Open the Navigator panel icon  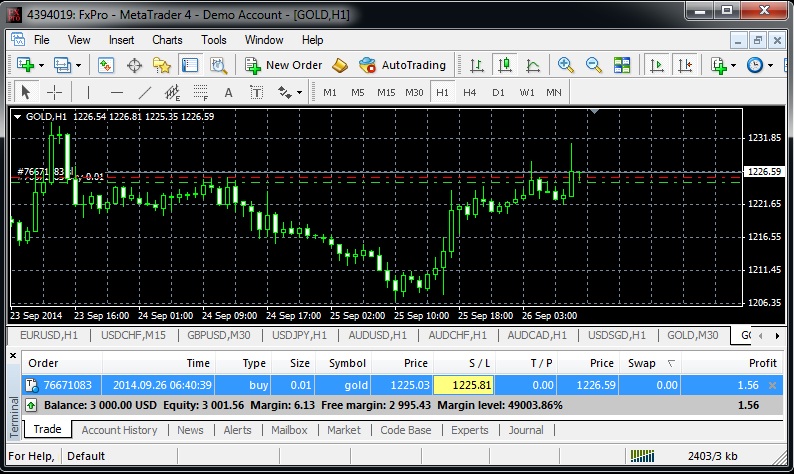pos(162,65)
